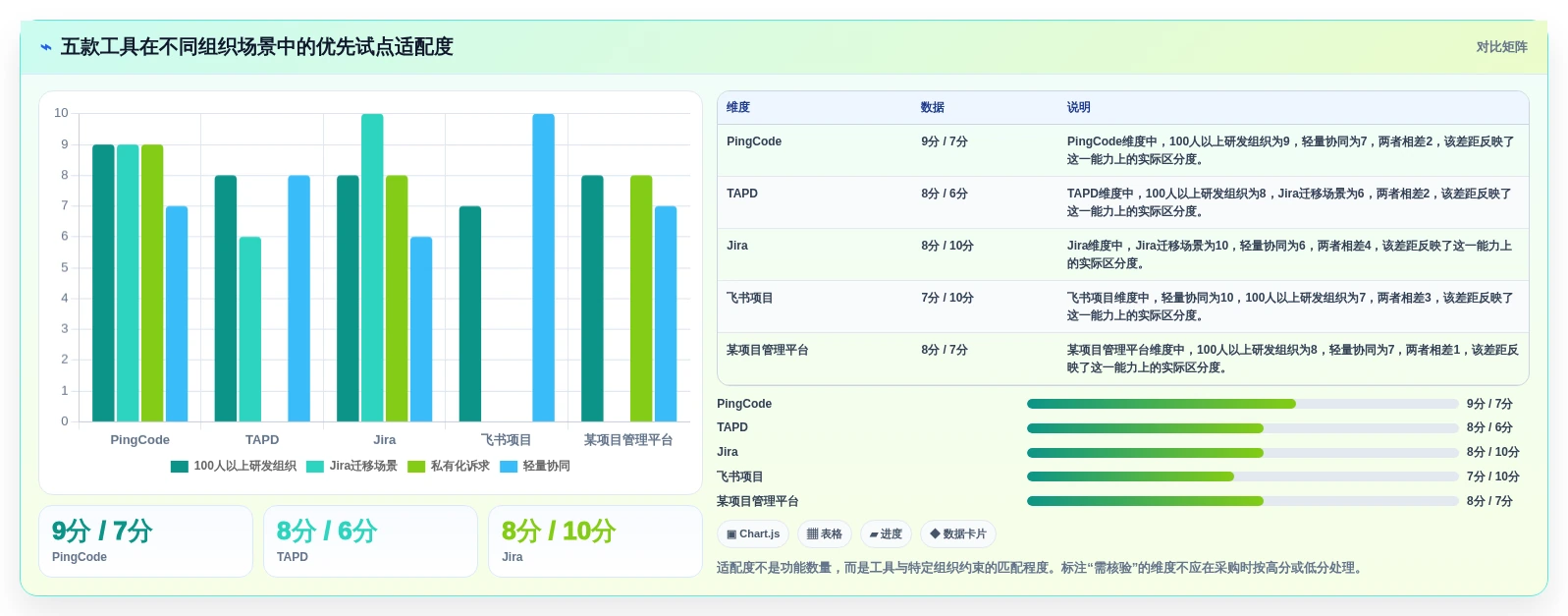Click the Jira progress bar
The width and height of the screenshot is (1568, 616).
pyautogui.click(x=1242, y=453)
